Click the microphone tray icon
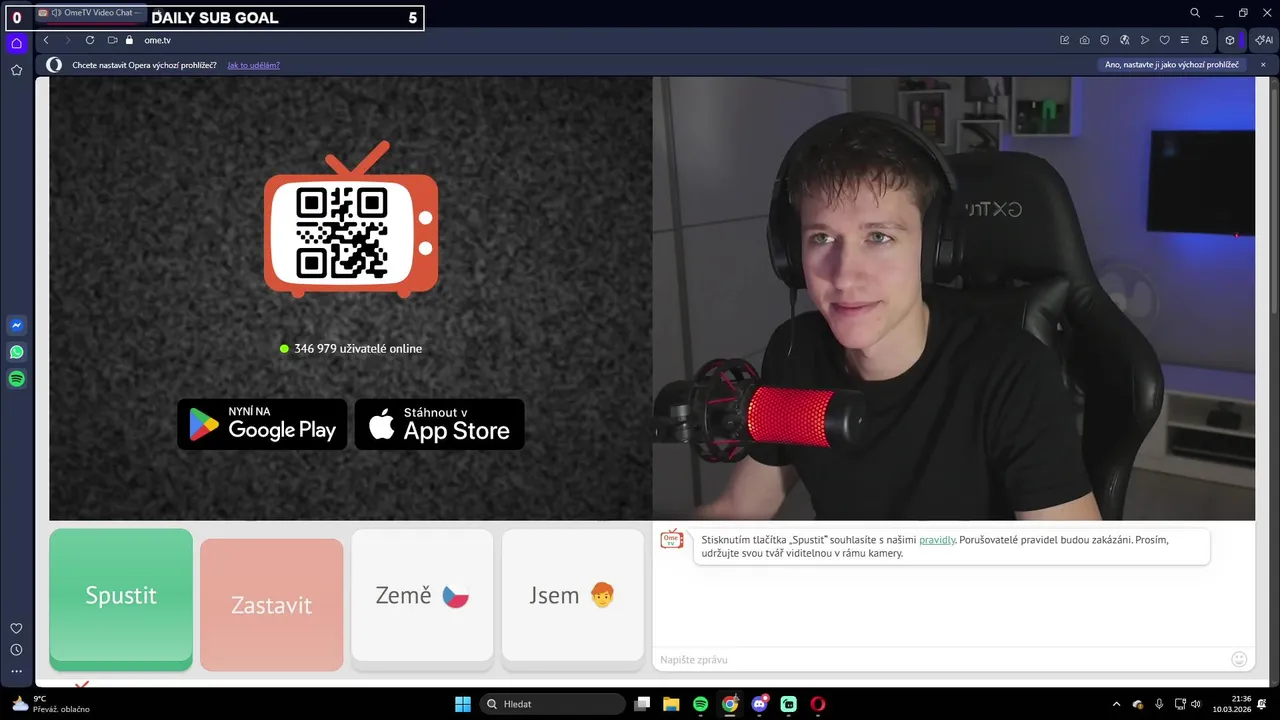The width and height of the screenshot is (1280, 720). click(1159, 704)
